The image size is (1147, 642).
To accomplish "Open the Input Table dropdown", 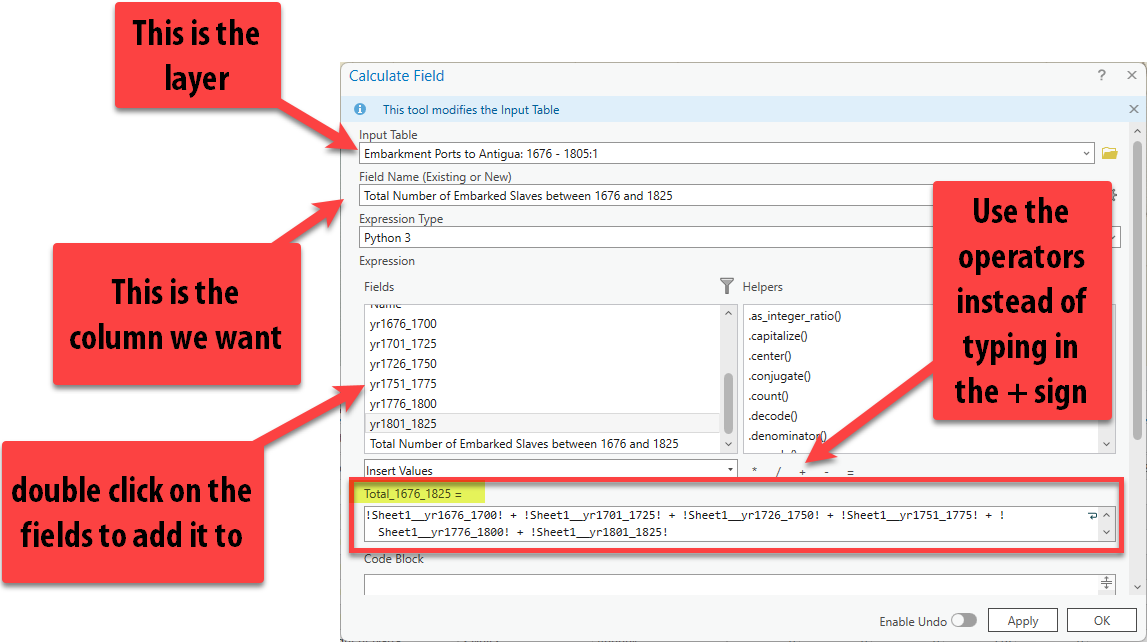I will click(1087, 154).
